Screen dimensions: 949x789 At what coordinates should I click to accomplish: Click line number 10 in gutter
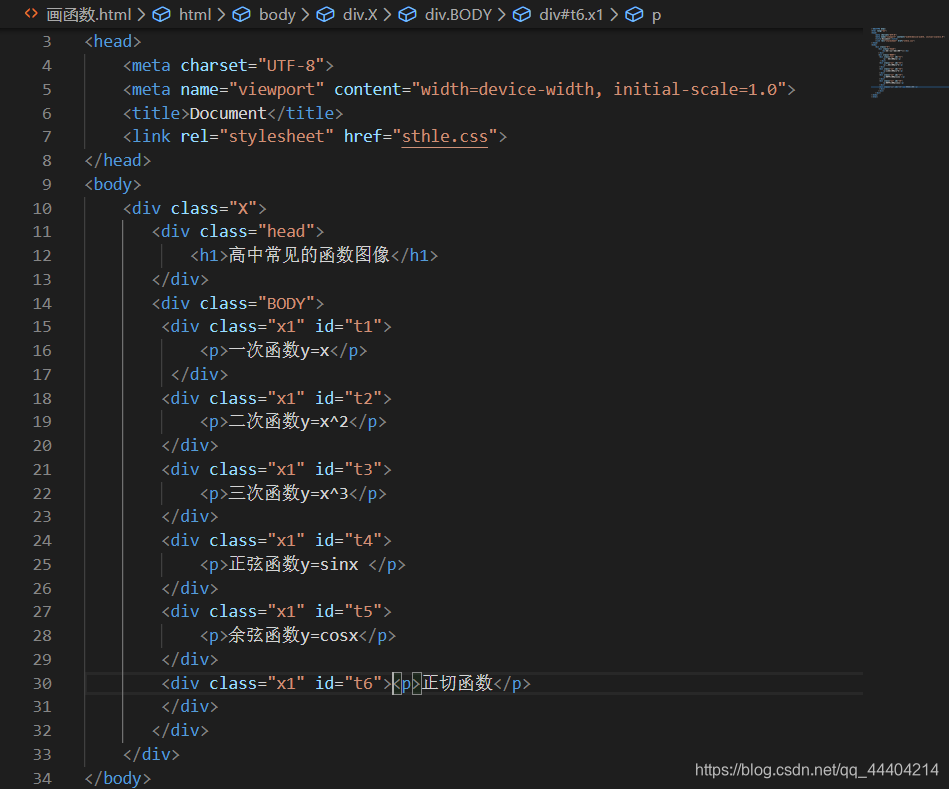coord(42,209)
